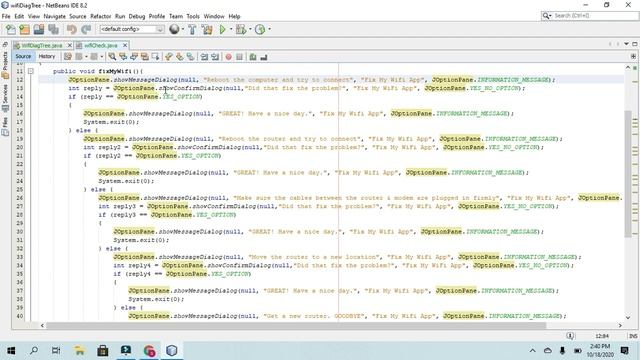The height and width of the screenshot is (360, 640).
Task: Shift the current line right
Action: [215, 57]
